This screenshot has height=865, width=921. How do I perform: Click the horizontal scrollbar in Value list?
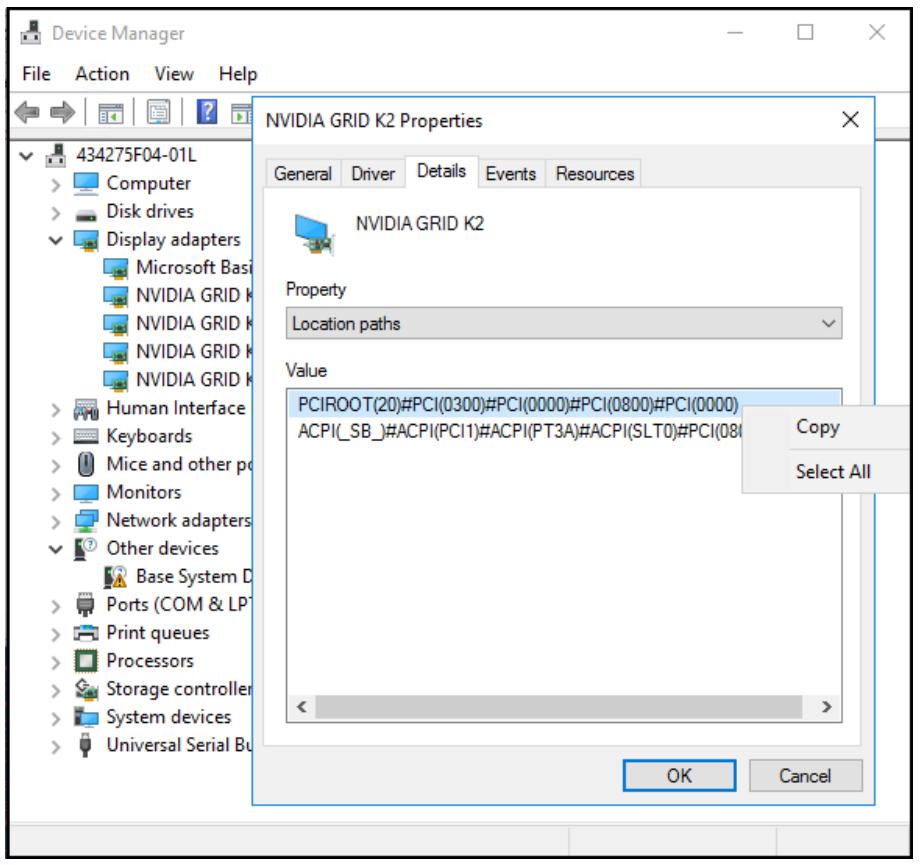tap(558, 706)
